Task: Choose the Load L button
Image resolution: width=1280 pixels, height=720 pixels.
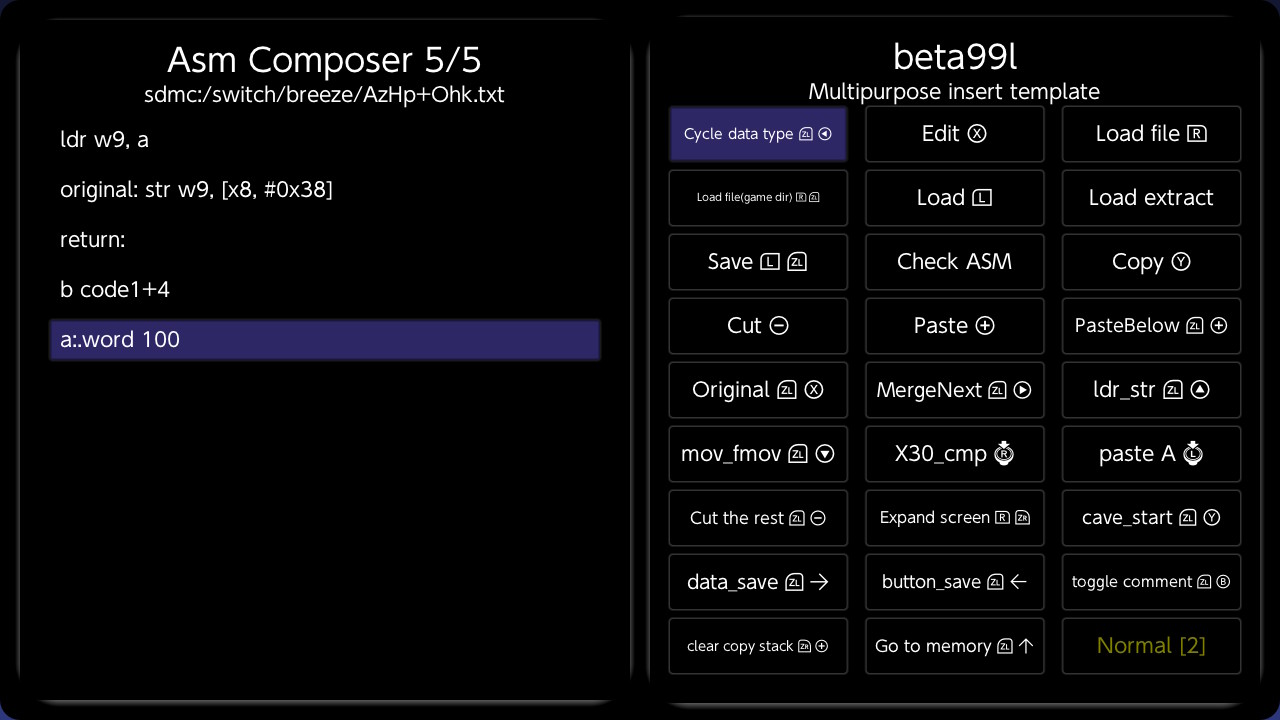Action: click(x=954, y=198)
